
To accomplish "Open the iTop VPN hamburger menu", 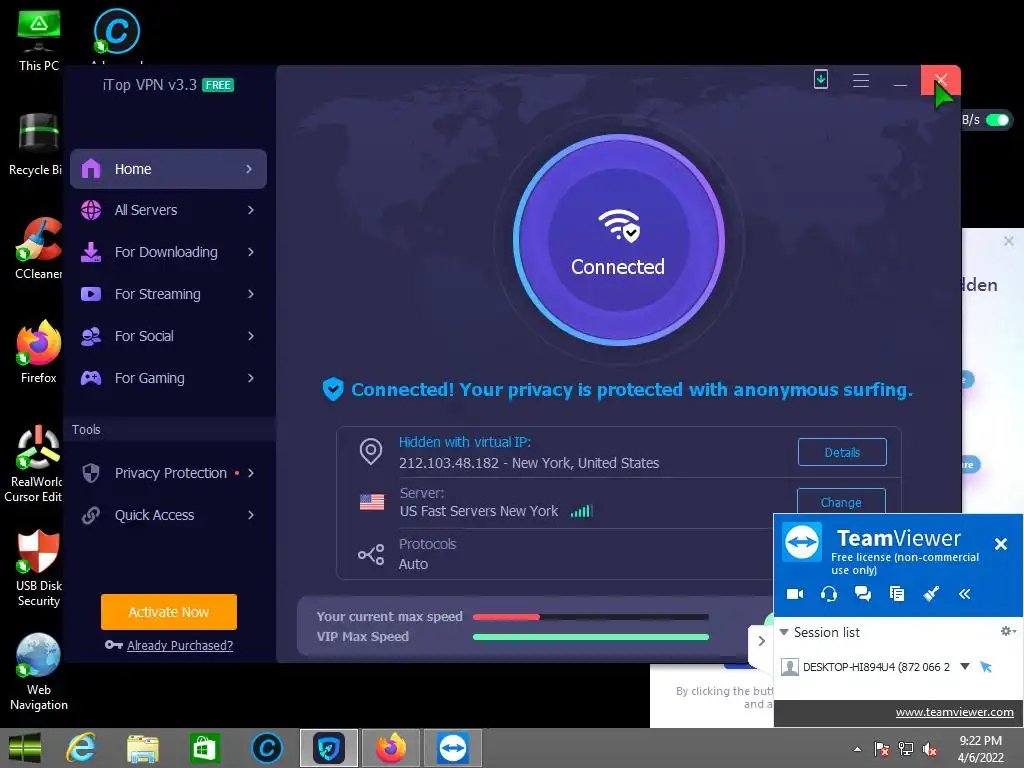I will pos(861,80).
